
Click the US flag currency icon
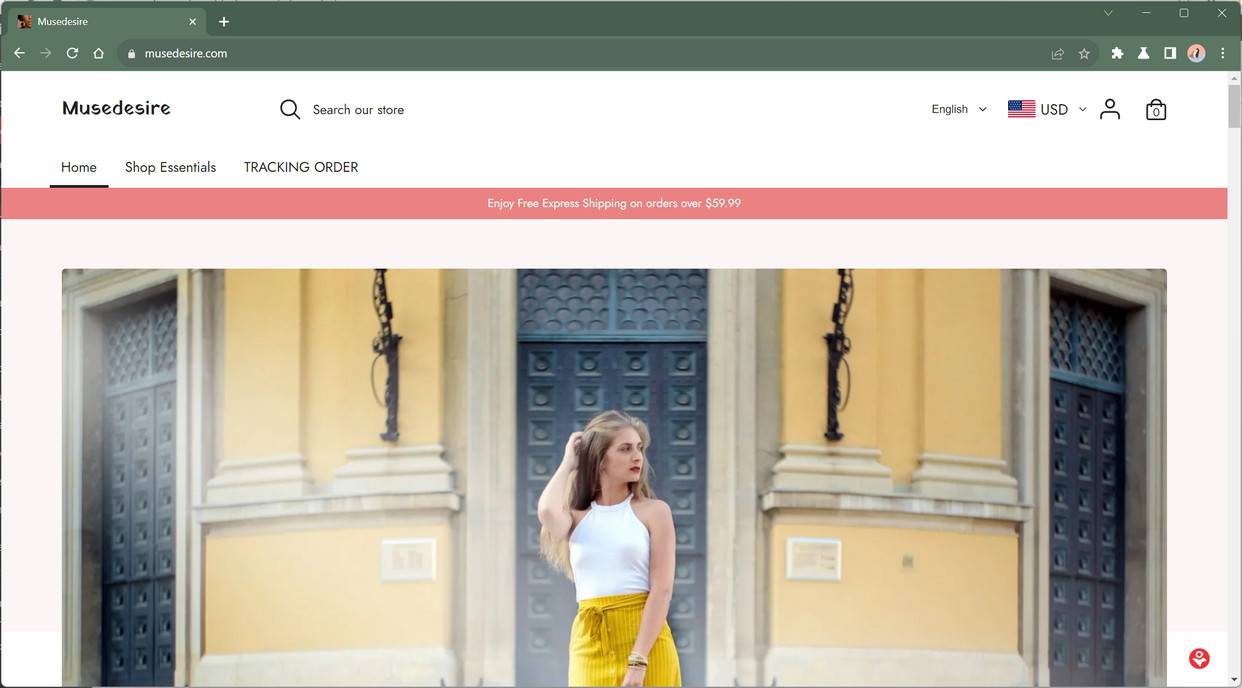[1021, 108]
